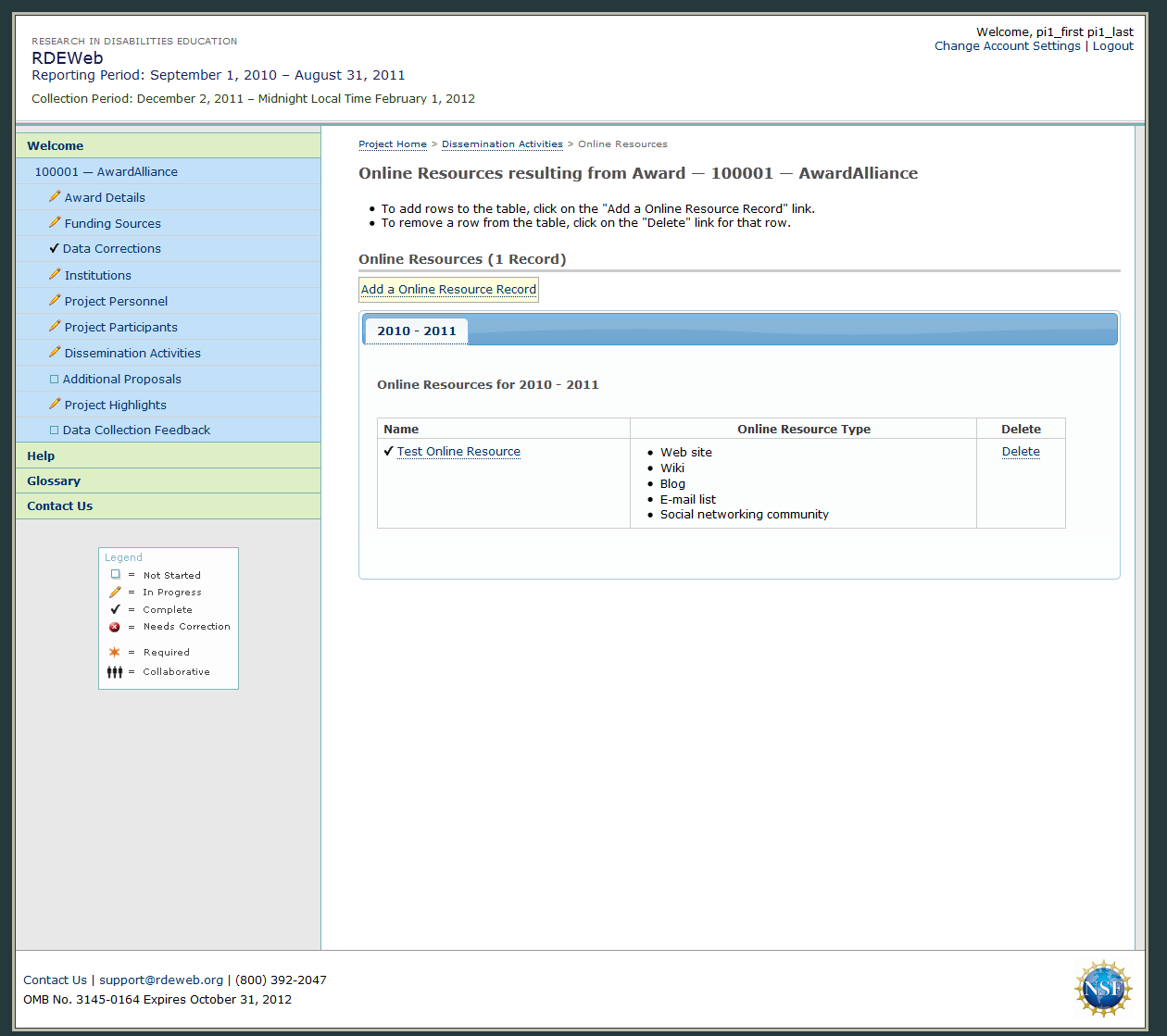Select the 2010 - 2011 tab

point(416,331)
